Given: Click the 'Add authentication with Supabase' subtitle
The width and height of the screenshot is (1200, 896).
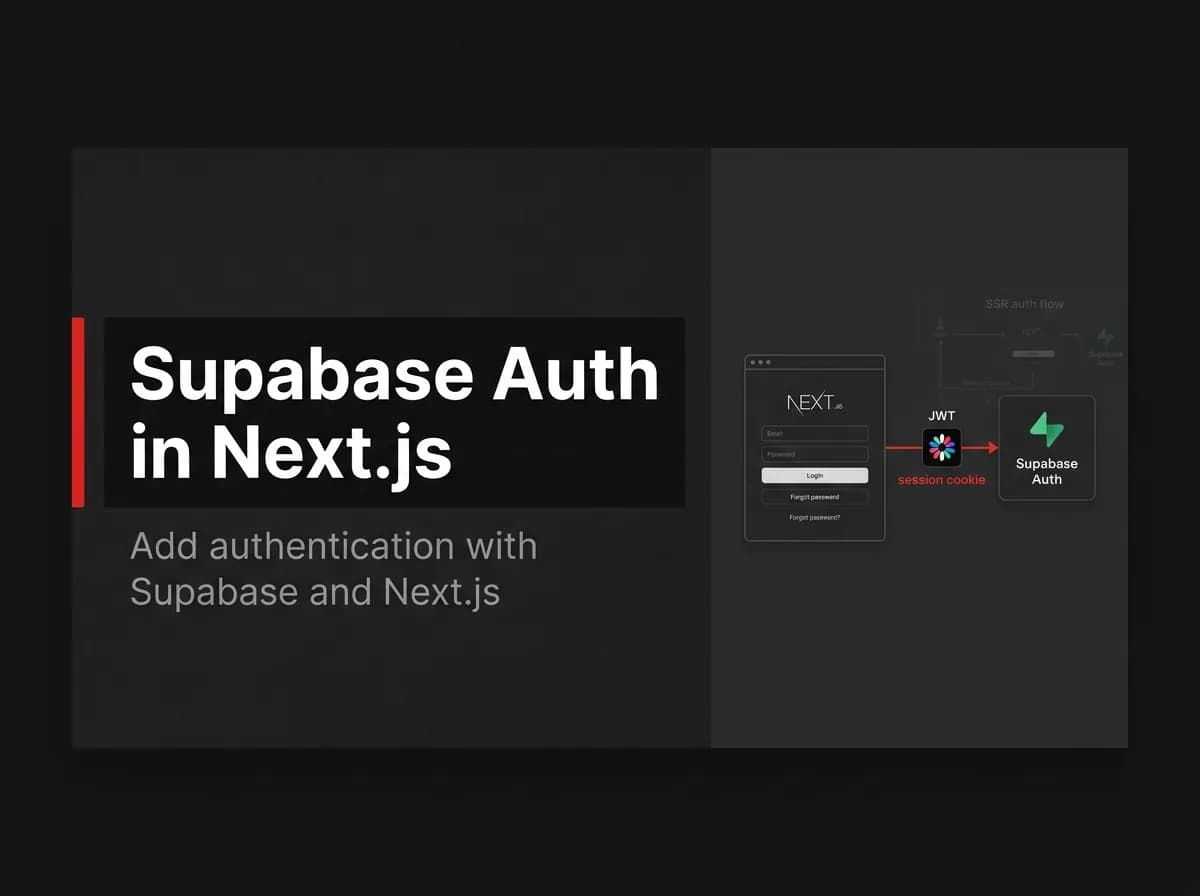Looking at the screenshot, I should pyautogui.click(x=334, y=569).
